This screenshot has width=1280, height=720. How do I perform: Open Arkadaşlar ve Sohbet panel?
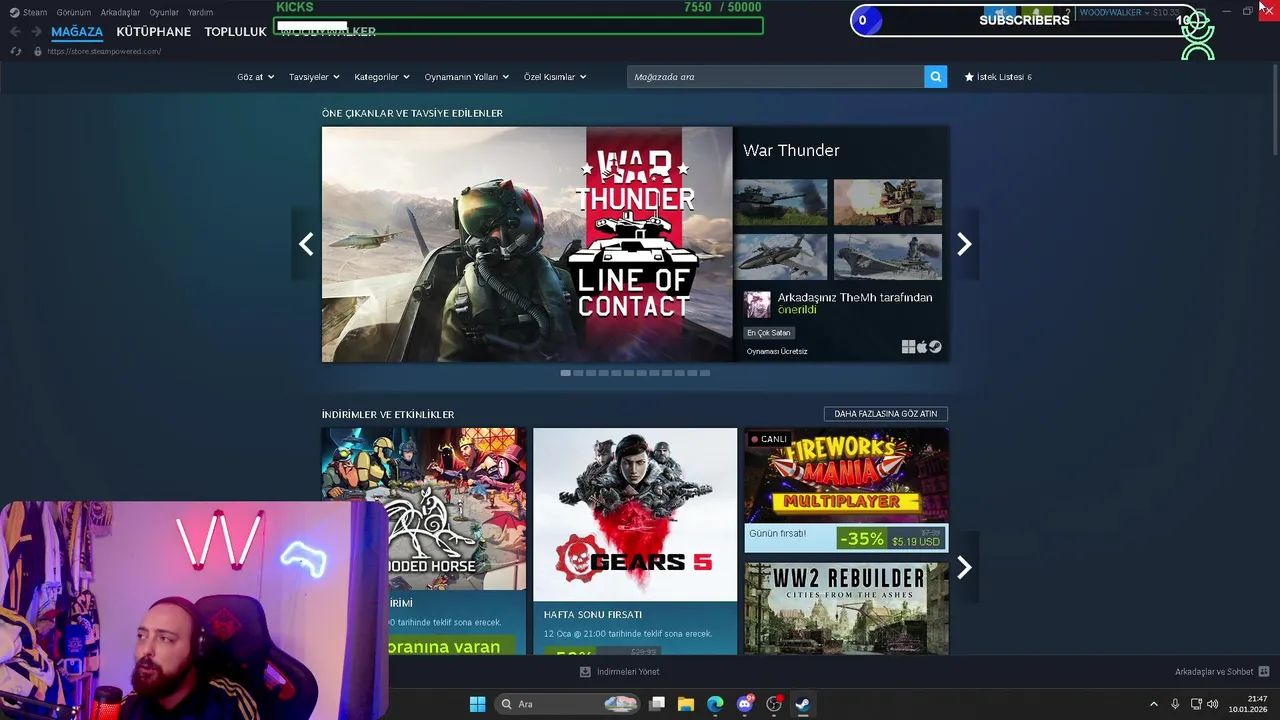pos(1222,672)
